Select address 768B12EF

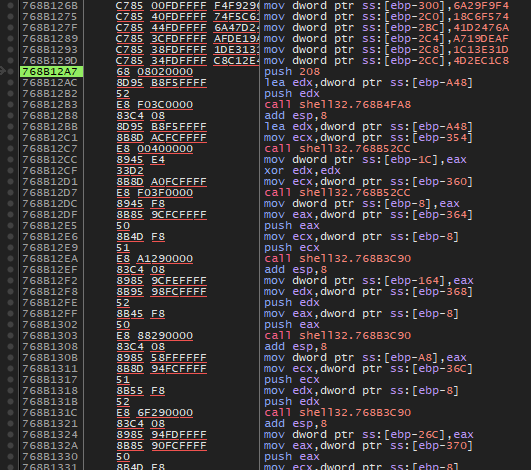pos(50,270)
